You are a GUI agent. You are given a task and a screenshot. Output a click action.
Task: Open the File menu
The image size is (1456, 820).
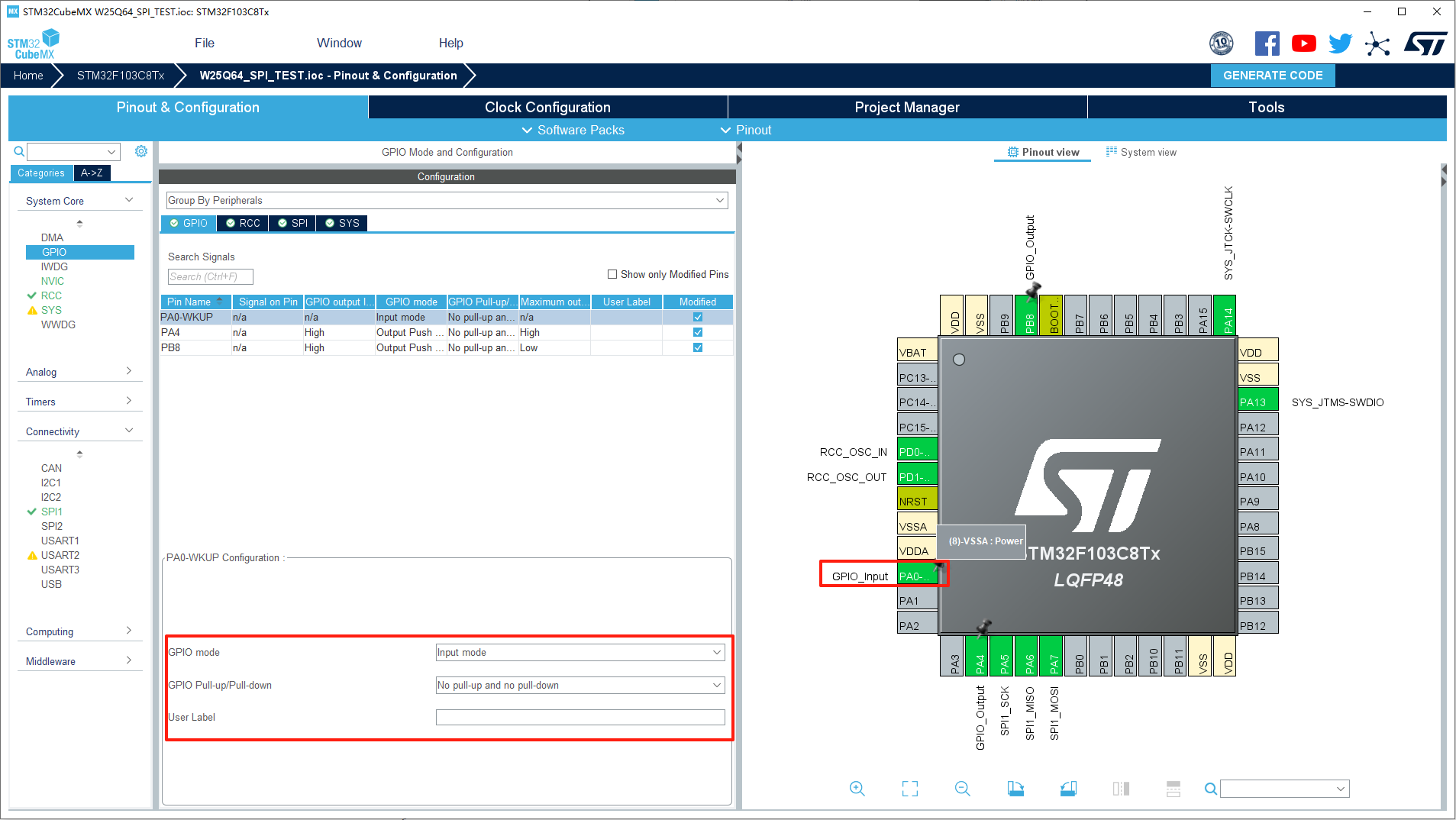(x=204, y=43)
